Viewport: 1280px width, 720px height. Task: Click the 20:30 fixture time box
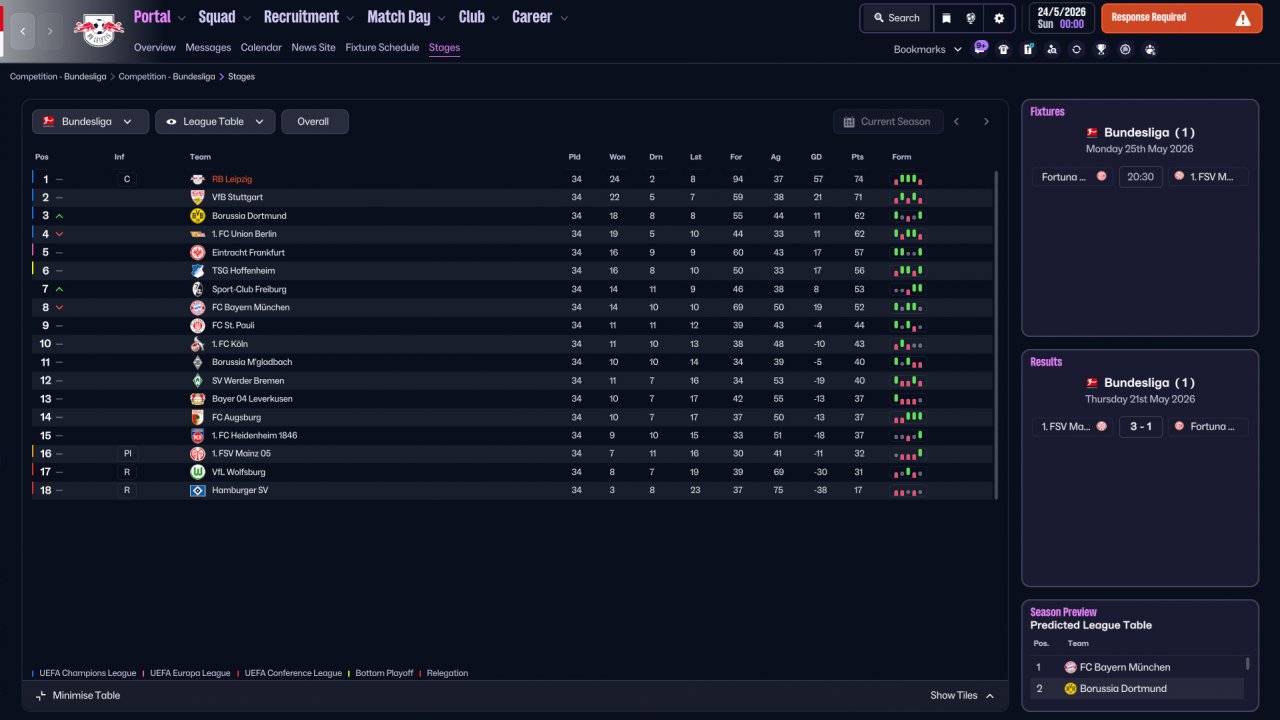click(x=1140, y=177)
